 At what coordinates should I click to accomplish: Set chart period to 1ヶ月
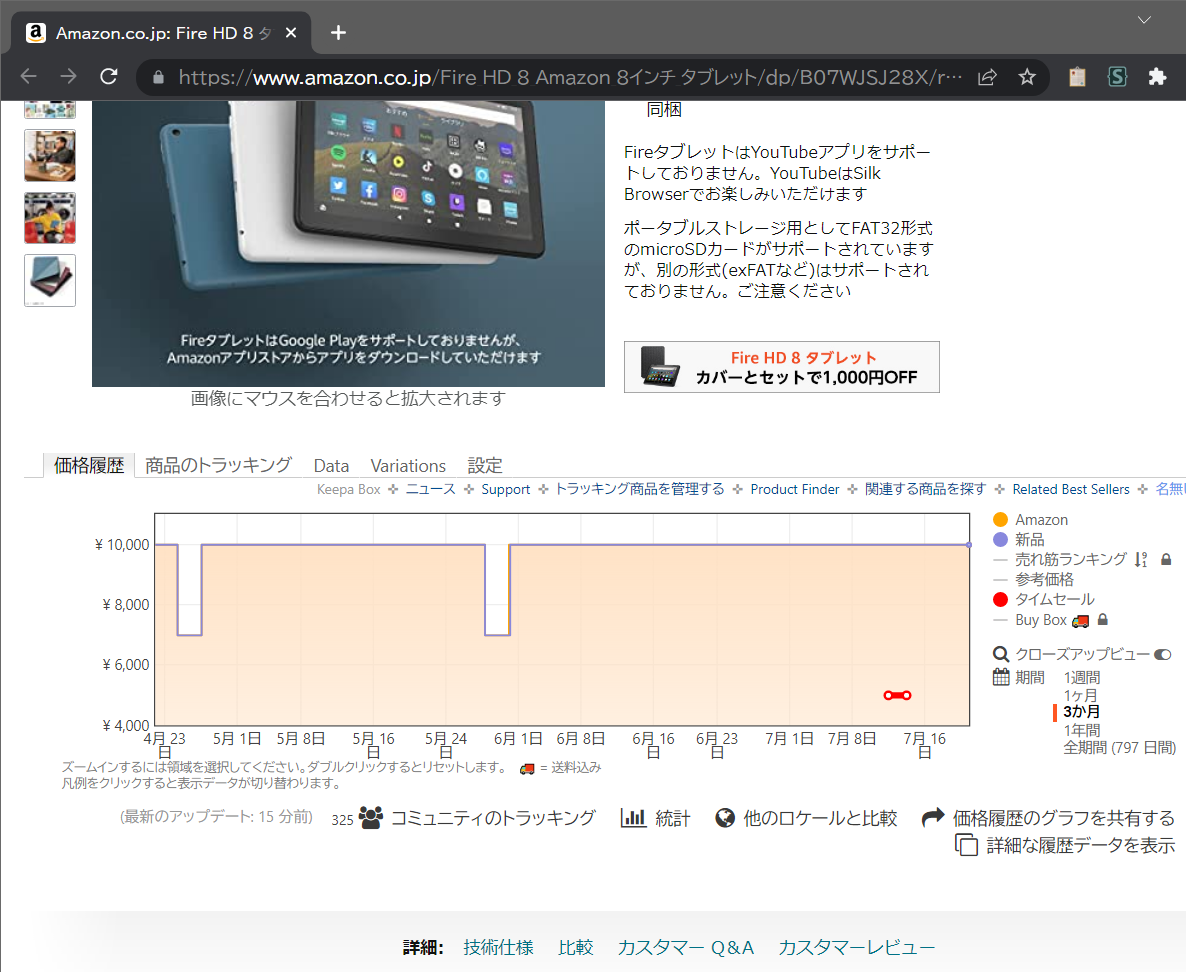(x=1080, y=694)
